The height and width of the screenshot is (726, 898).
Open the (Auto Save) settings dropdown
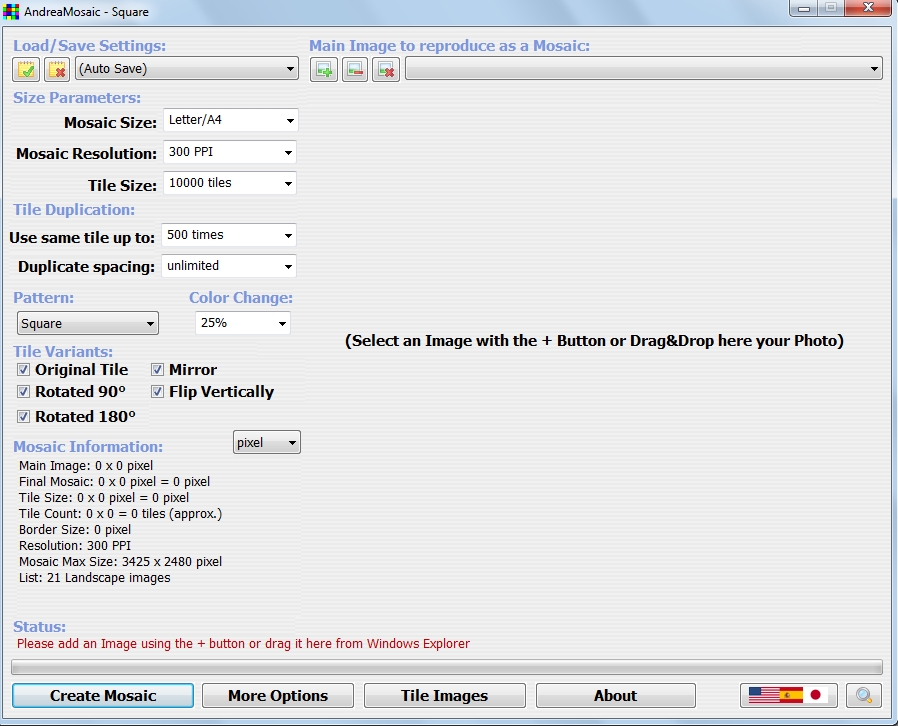(x=187, y=69)
